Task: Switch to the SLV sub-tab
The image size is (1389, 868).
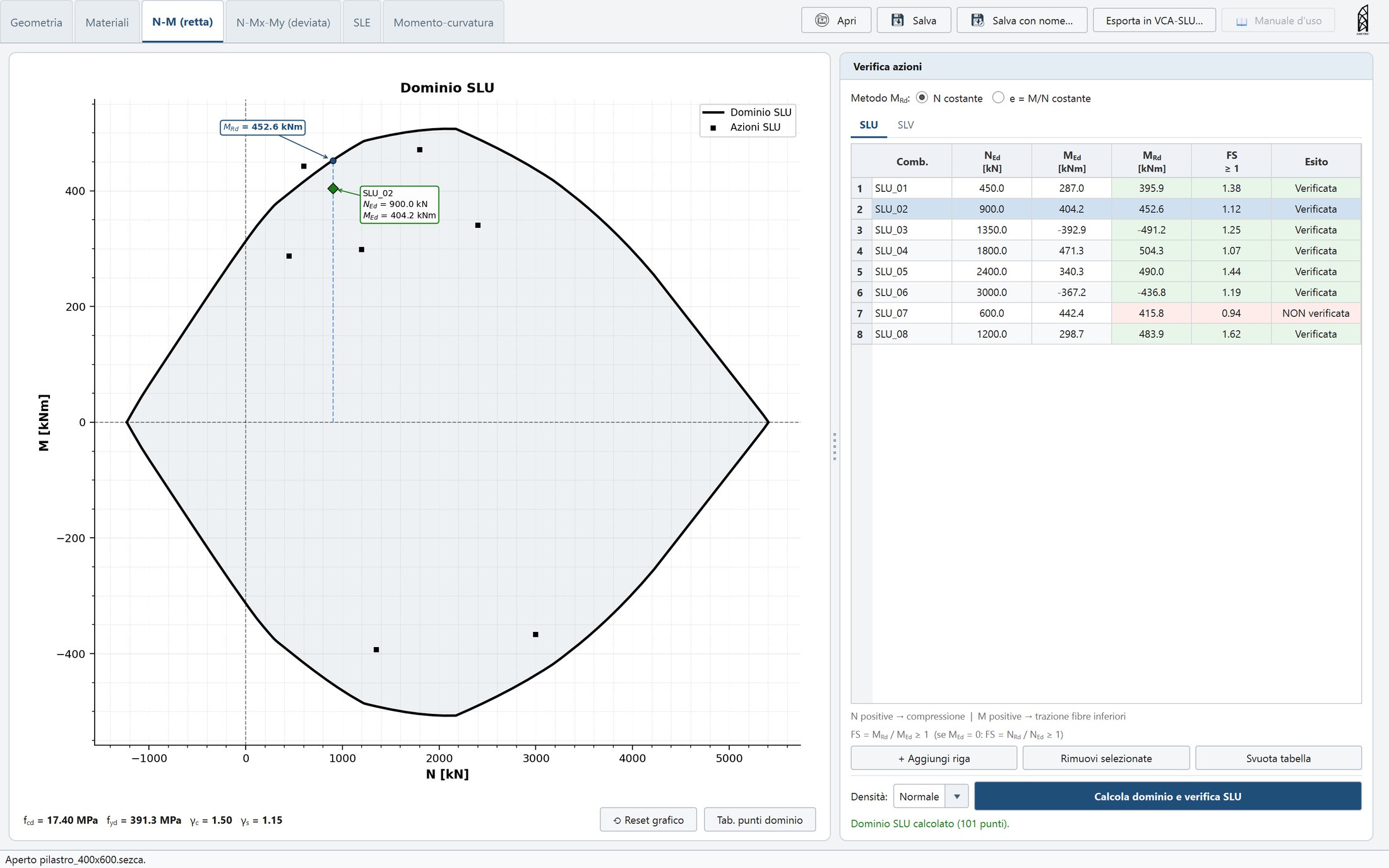Action: (905, 125)
